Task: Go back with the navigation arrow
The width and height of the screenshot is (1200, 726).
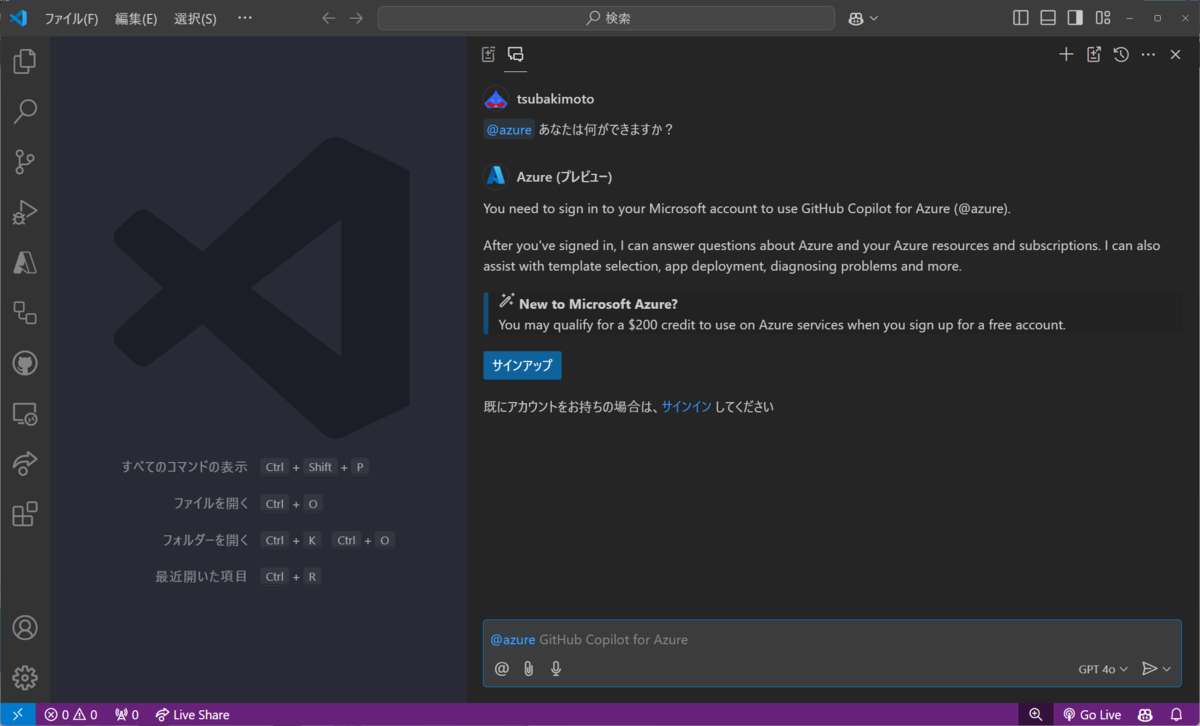Action: (329, 18)
